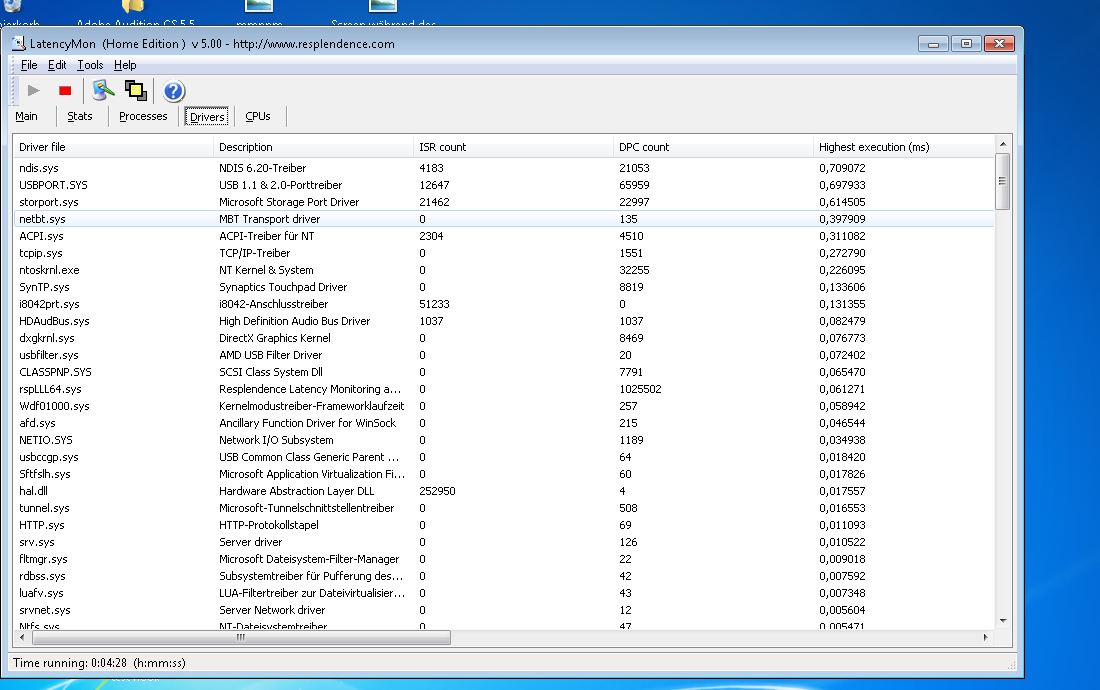Select the luafv.sys driver row
The image size is (1100, 690).
pyautogui.click(x=504, y=593)
